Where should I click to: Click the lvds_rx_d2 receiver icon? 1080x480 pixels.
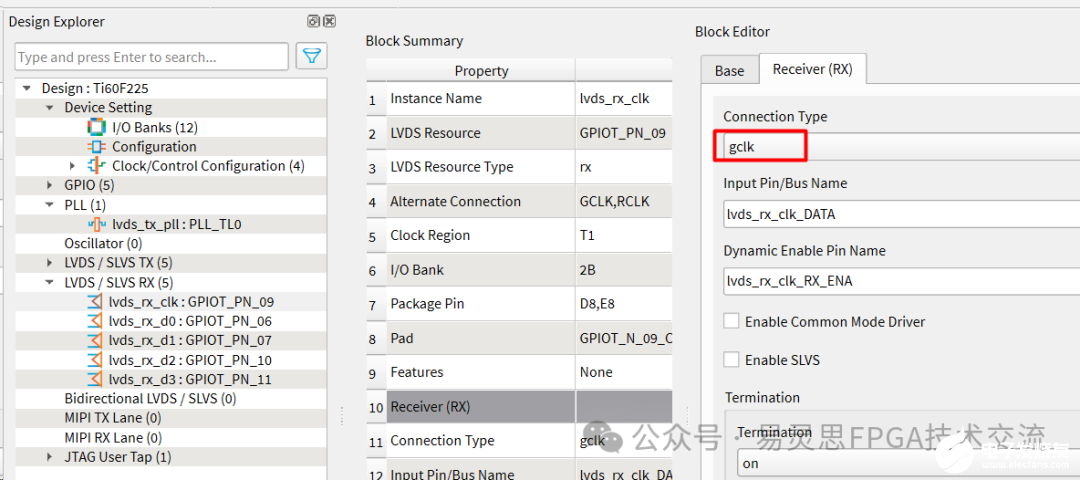[95, 360]
